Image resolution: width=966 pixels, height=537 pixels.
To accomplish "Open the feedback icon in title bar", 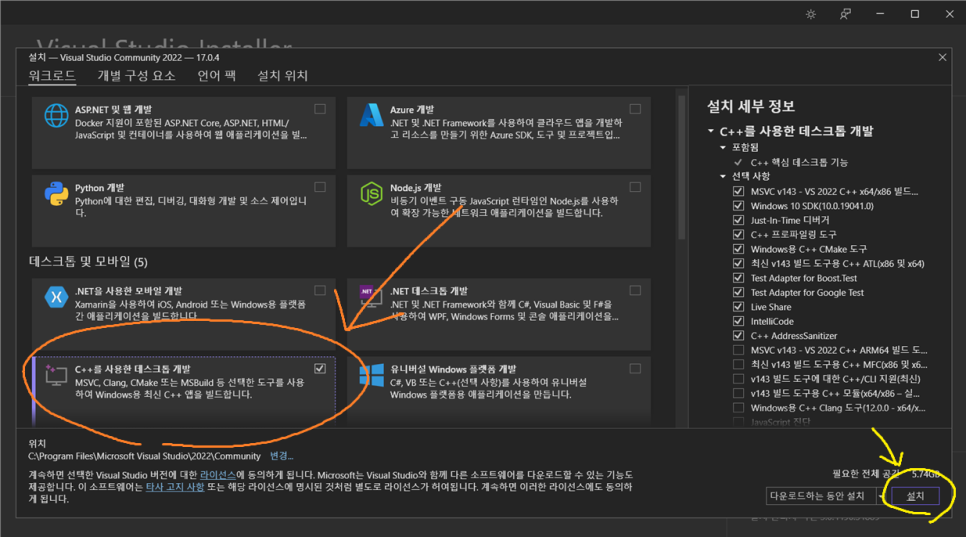I will pyautogui.click(x=845, y=14).
